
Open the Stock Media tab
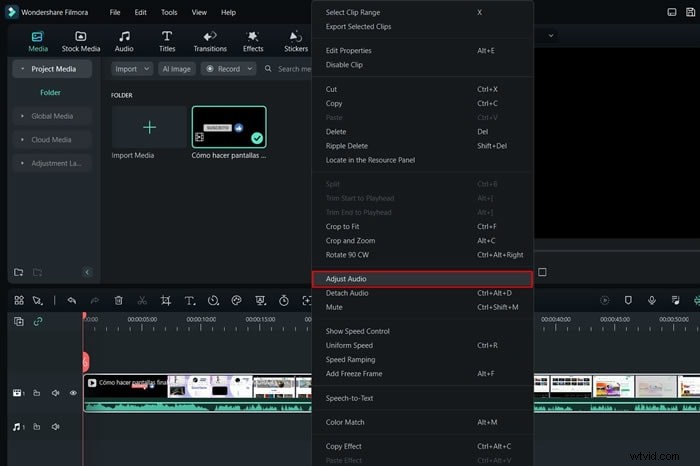[x=81, y=42]
